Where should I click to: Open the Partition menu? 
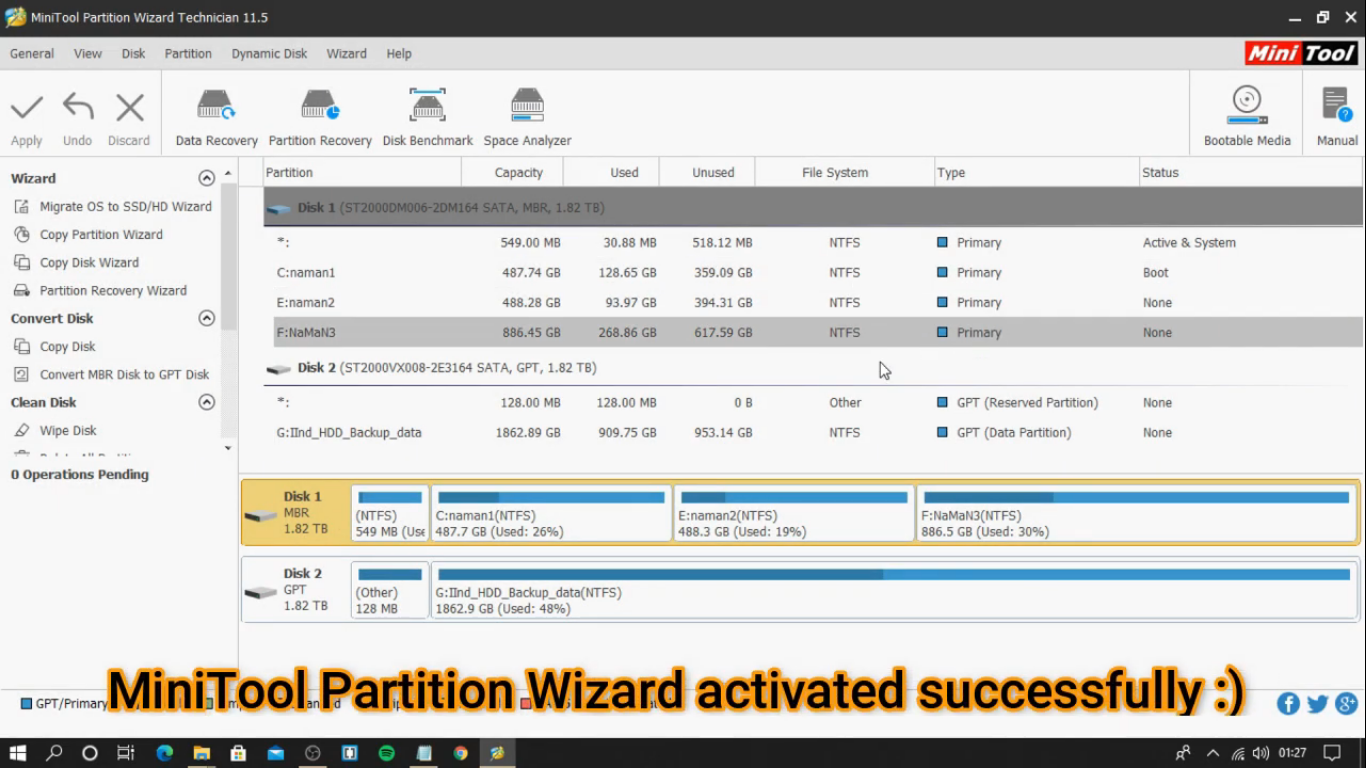pyautogui.click(x=188, y=53)
